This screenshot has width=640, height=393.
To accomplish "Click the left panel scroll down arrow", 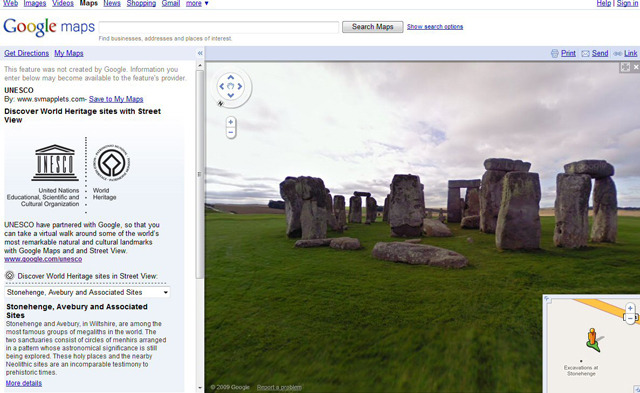I will click(x=200, y=388).
